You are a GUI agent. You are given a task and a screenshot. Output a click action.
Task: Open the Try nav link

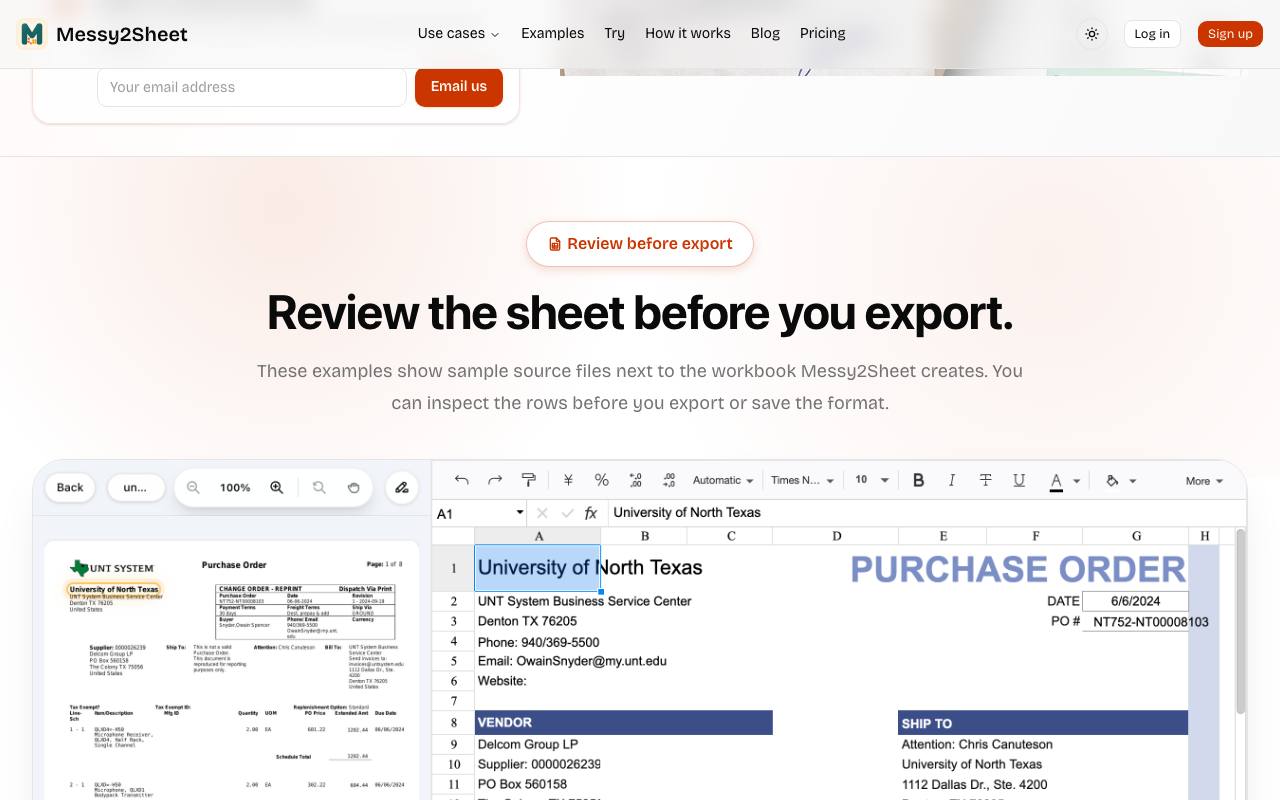click(614, 34)
